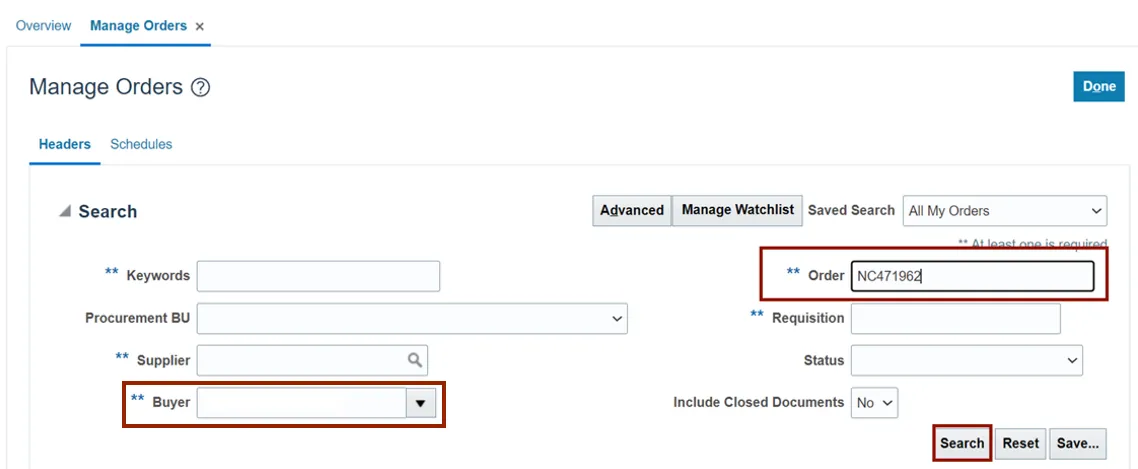Open Advanced search options
Viewport: 1138px width, 469px height.
tap(632, 211)
